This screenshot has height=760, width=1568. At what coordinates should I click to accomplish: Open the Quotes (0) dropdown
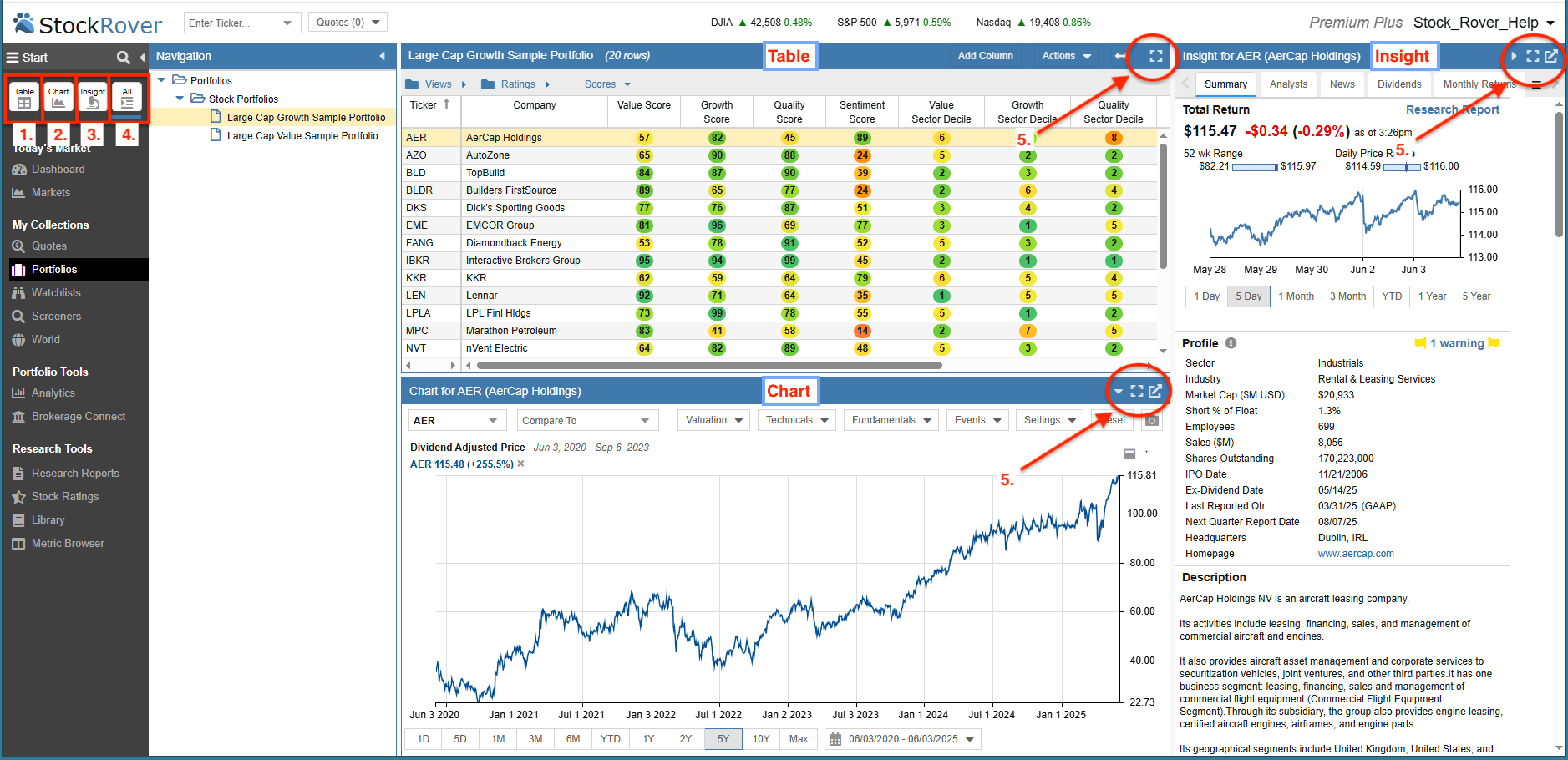click(348, 23)
